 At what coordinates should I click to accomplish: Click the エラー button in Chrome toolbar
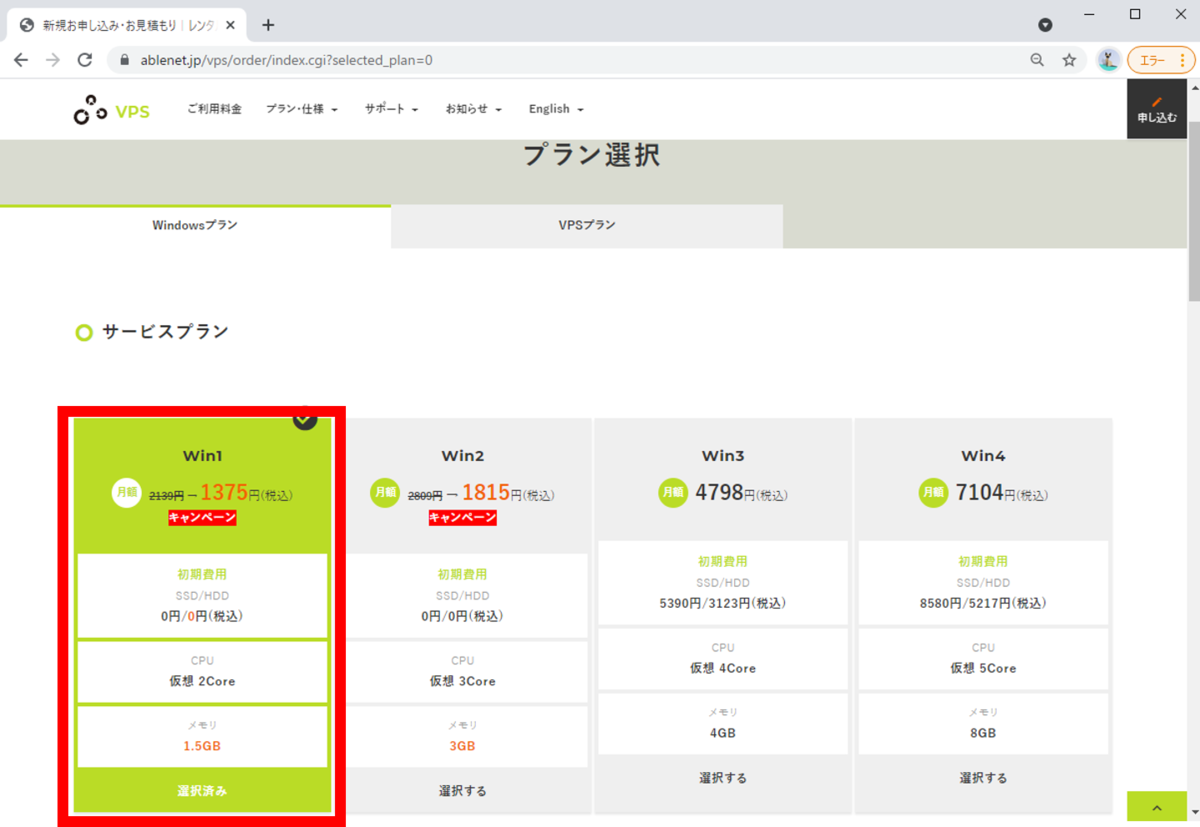(x=1161, y=60)
